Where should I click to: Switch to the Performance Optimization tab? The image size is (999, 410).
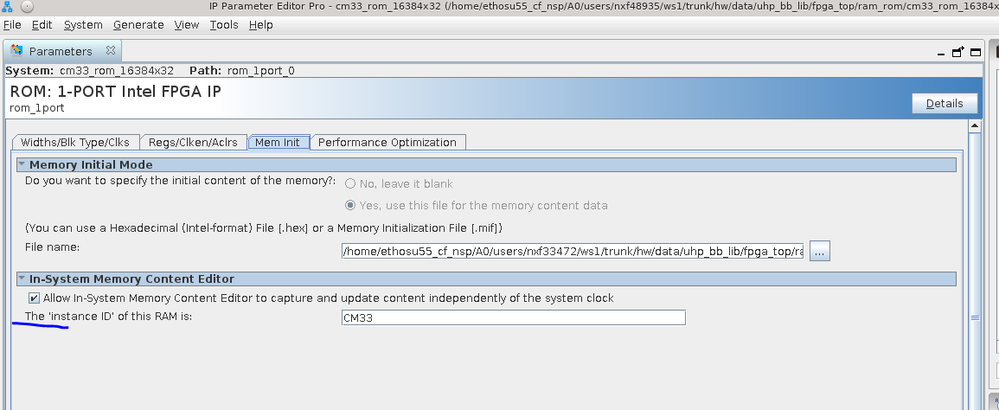tap(387, 142)
